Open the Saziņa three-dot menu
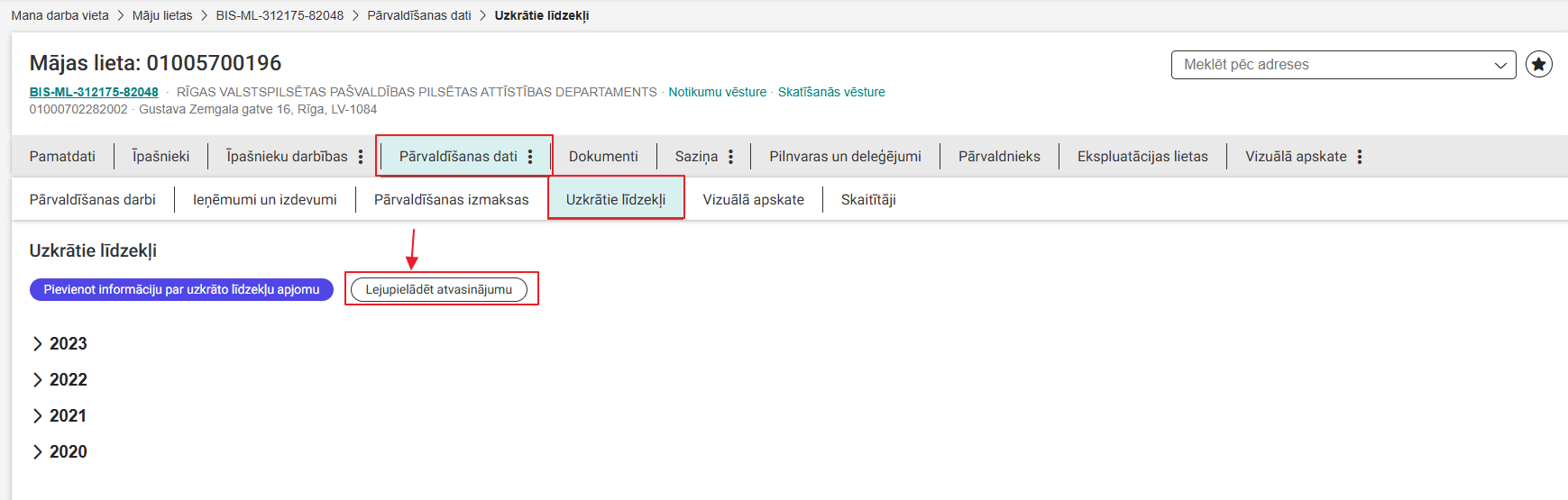The width and height of the screenshot is (1568, 500). 730,157
